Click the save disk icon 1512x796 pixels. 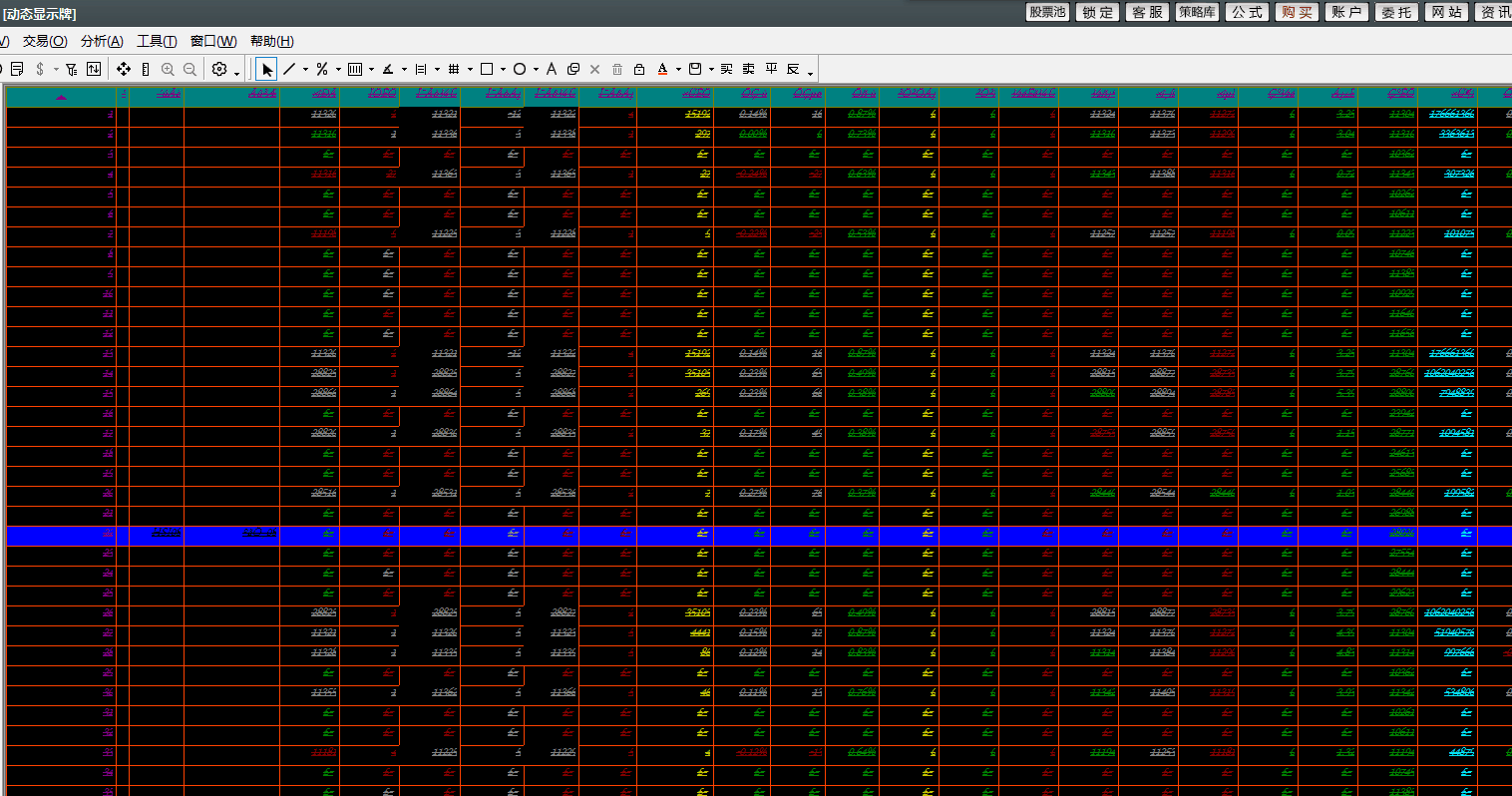tap(695, 69)
